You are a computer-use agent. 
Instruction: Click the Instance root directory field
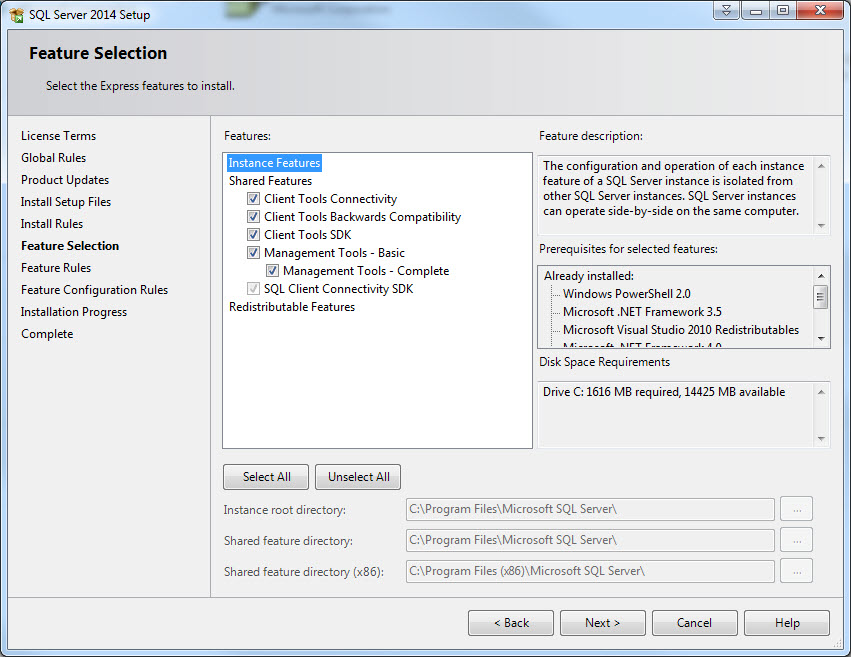point(590,509)
